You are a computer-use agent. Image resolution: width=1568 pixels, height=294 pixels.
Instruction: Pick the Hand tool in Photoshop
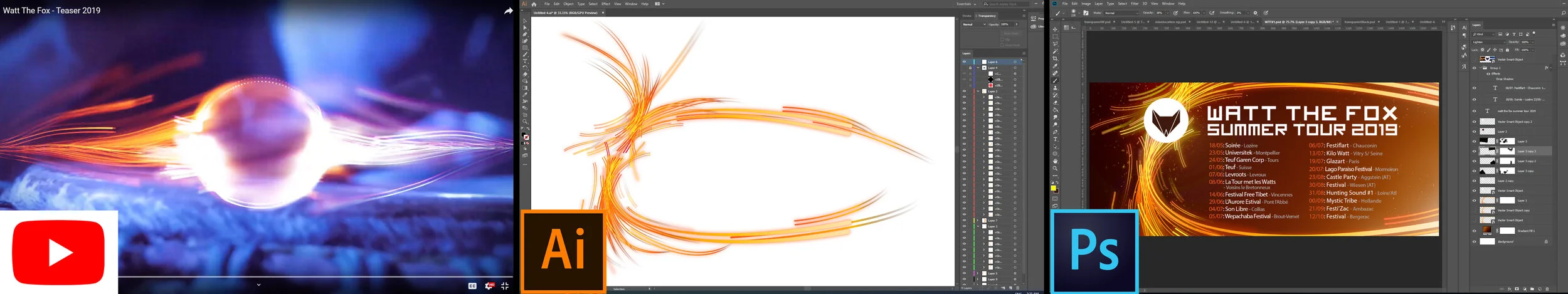click(x=1055, y=161)
